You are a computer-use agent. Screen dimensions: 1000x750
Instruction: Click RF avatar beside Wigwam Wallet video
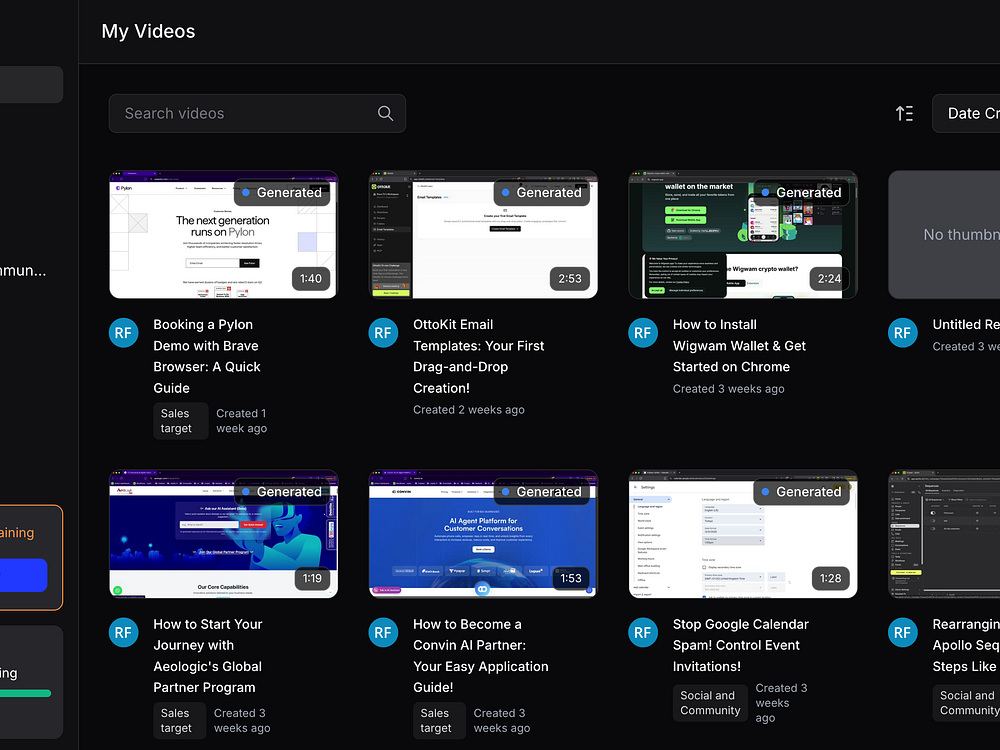643,333
